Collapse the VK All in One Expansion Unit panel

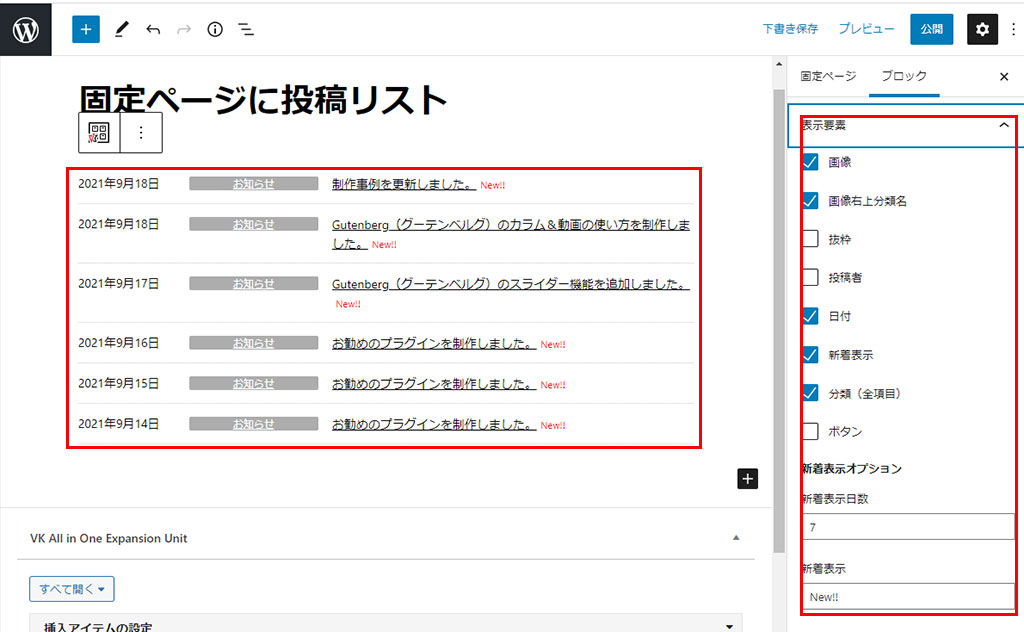(x=736, y=538)
